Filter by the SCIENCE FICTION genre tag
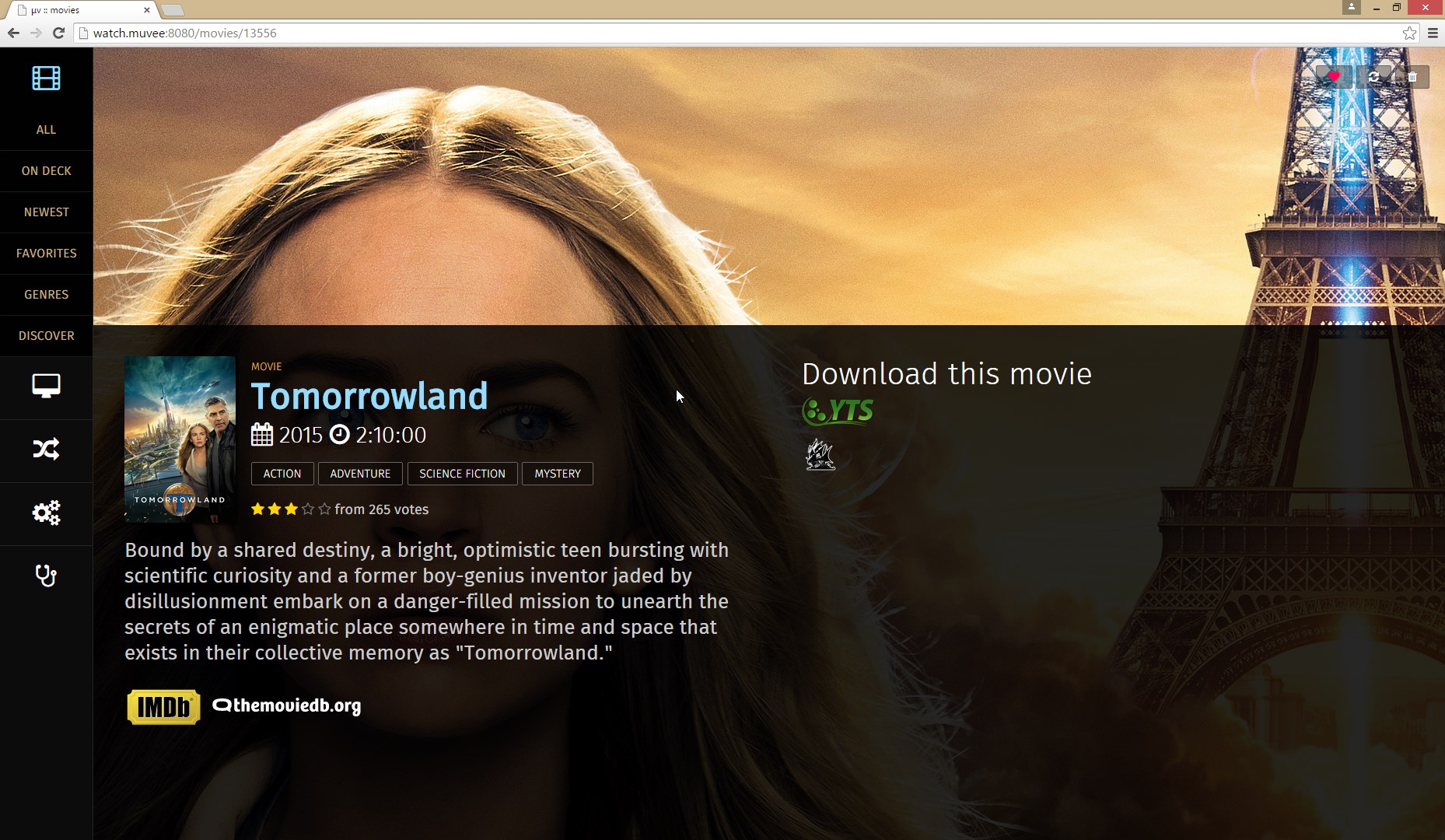 (x=462, y=474)
